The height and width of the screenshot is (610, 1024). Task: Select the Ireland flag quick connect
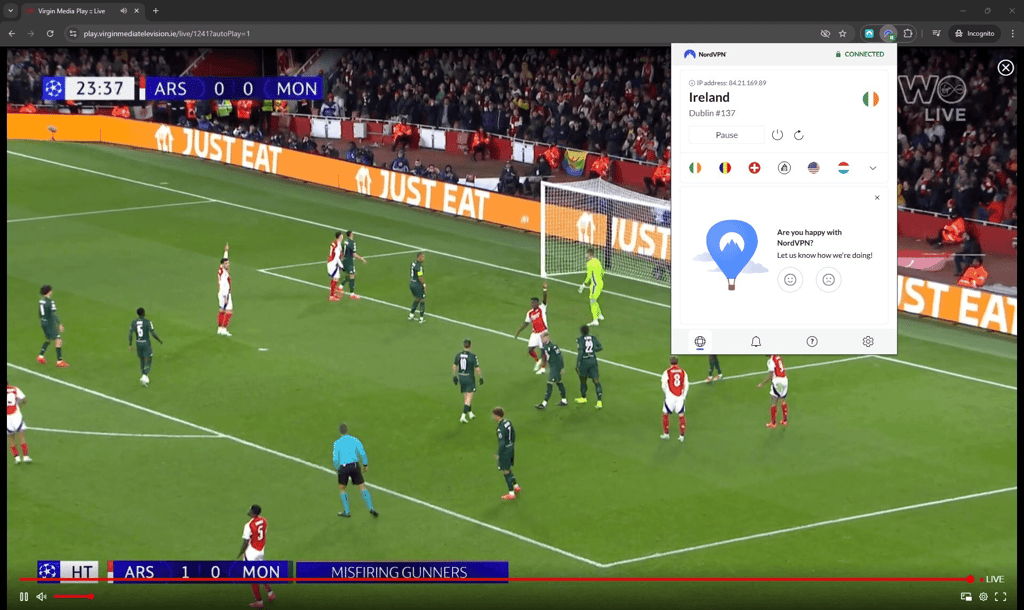tap(695, 168)
